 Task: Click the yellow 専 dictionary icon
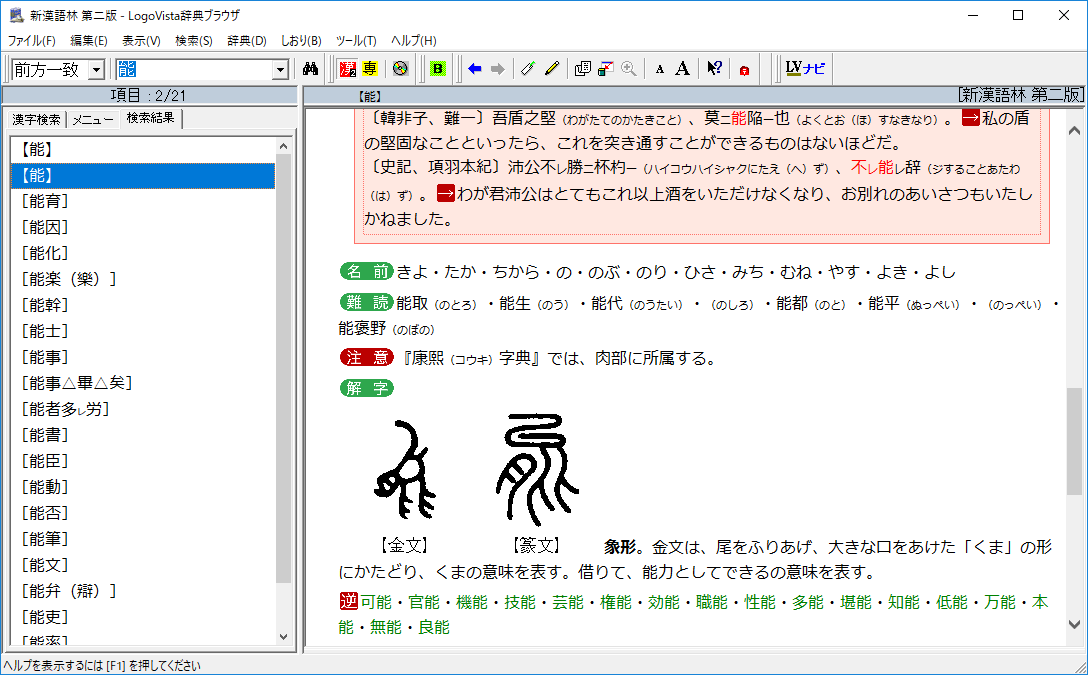370,69
